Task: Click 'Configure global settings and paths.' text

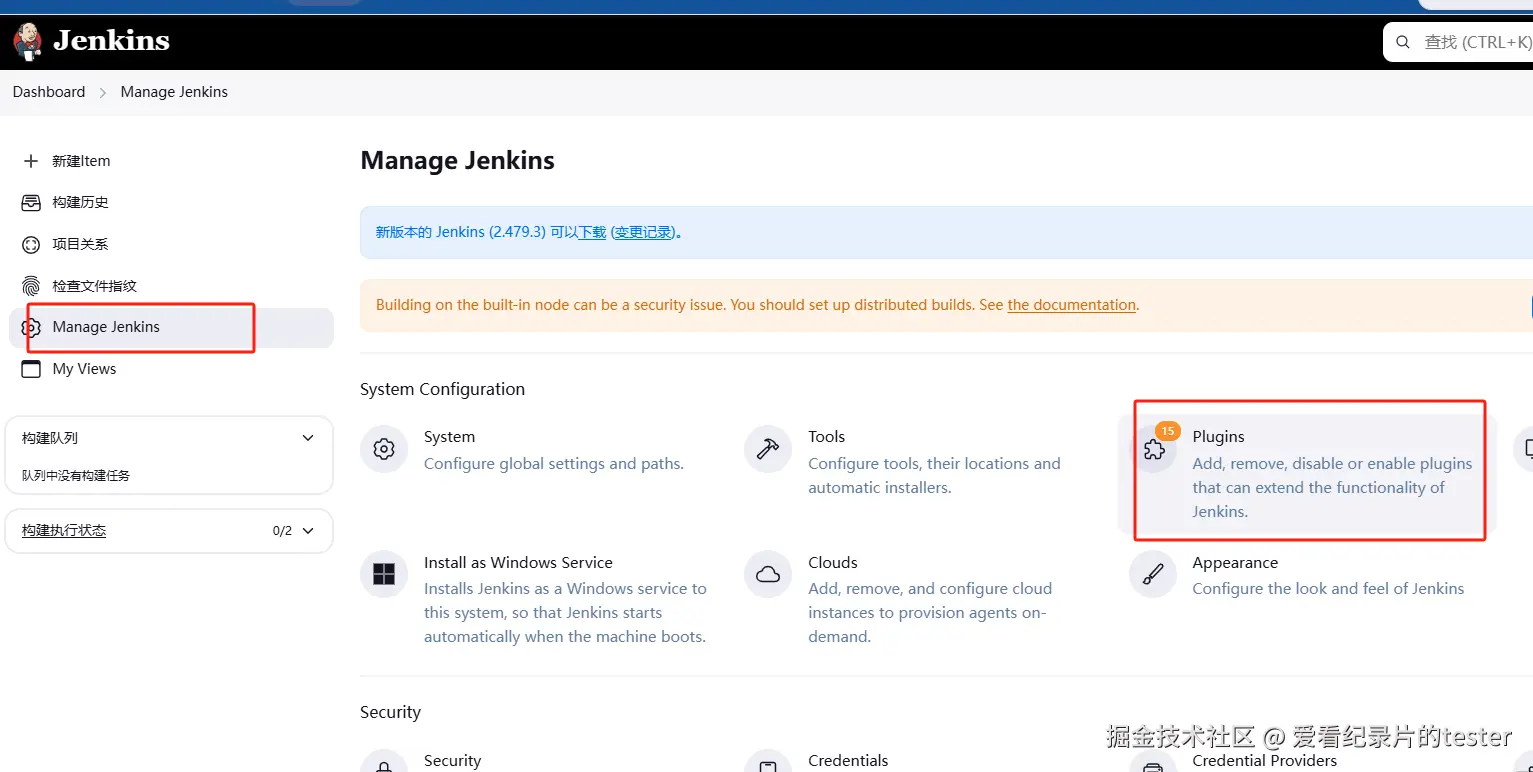Action: 554,464
